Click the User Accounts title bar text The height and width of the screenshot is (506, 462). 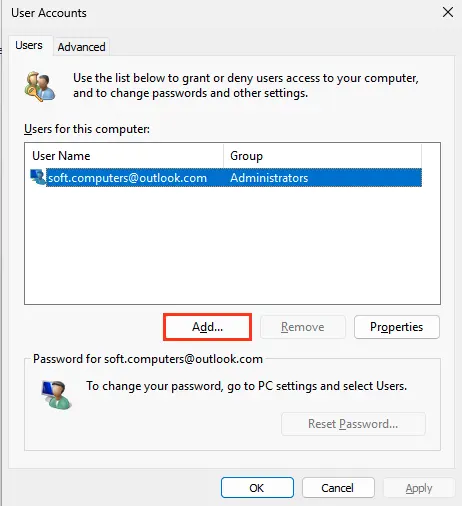tap(49, 13)
